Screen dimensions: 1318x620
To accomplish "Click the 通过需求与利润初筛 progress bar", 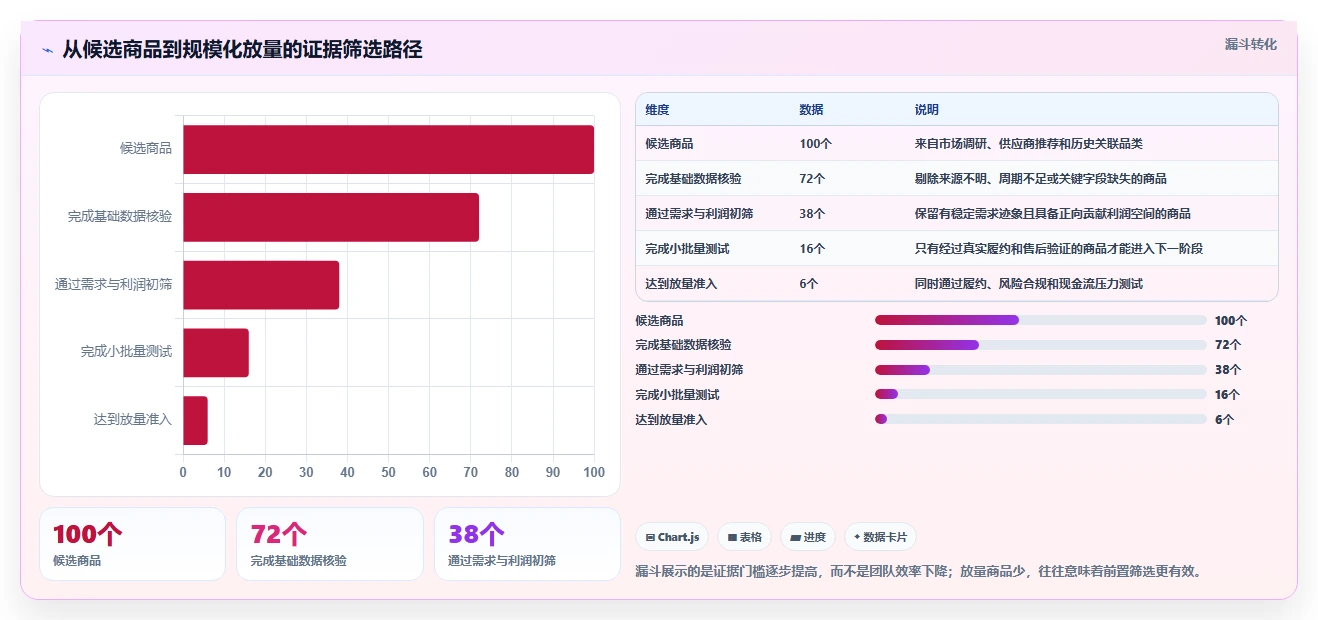I will (x=1041, y=370).
